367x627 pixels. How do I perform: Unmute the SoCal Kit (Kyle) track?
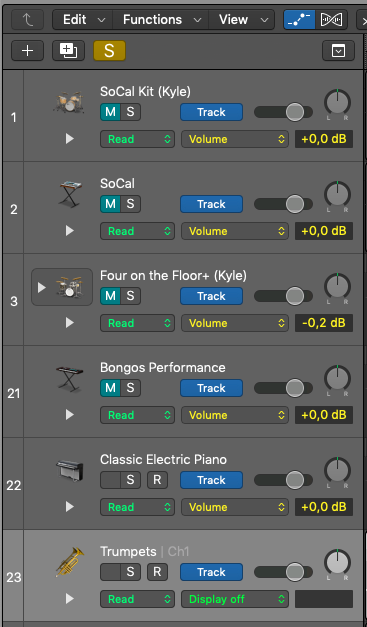(110, 112)
